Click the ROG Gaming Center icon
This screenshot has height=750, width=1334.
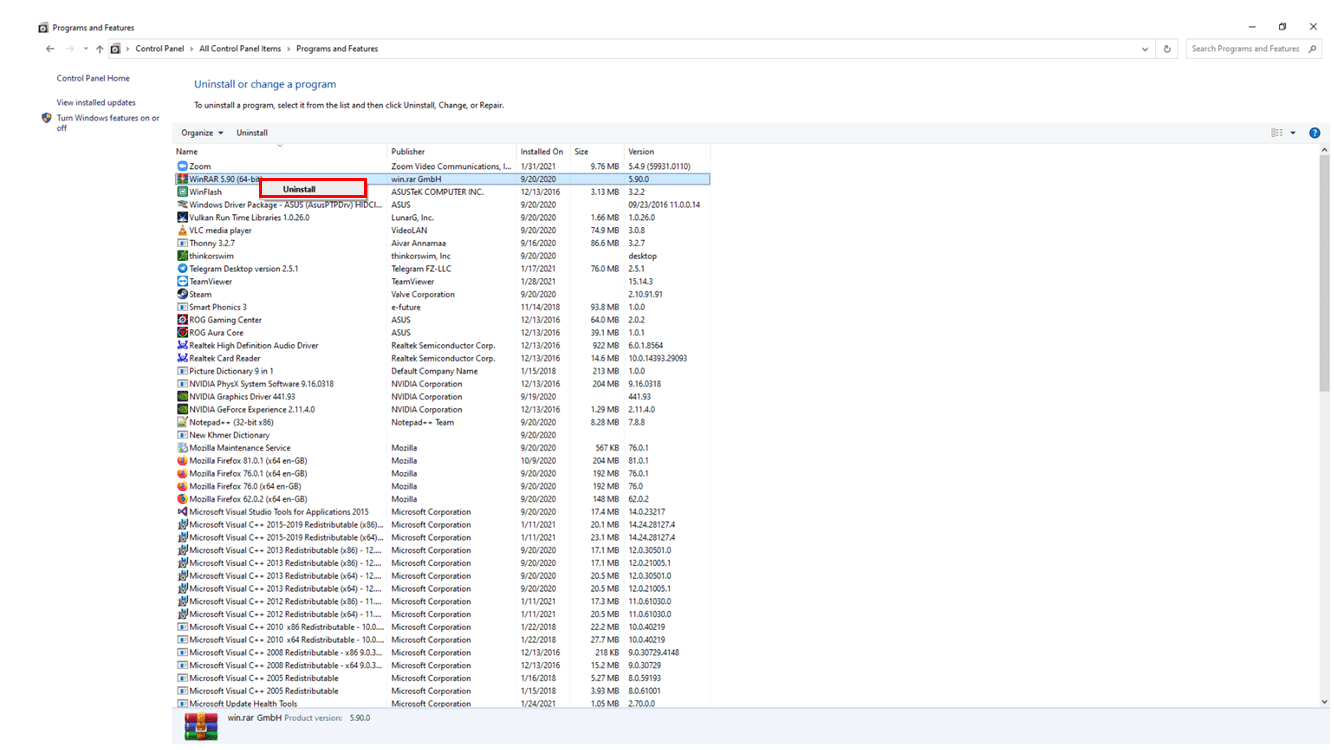182,320
